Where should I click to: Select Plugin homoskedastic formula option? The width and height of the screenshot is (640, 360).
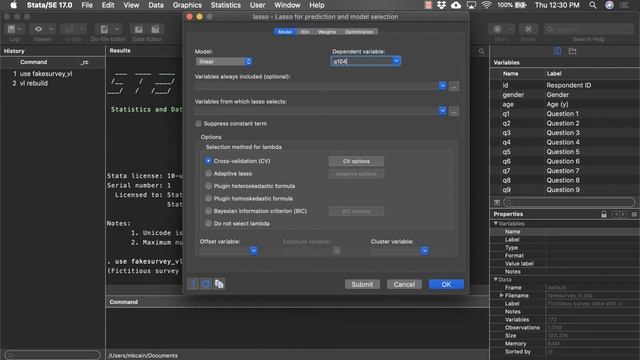[208, 198]
